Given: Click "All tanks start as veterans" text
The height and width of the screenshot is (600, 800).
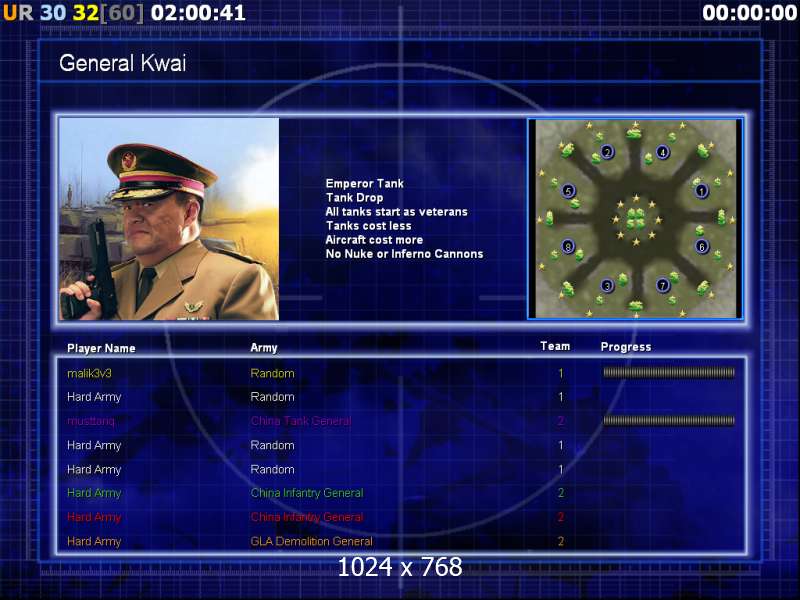Looking at the screenshot, I should (x=396, y=212).
